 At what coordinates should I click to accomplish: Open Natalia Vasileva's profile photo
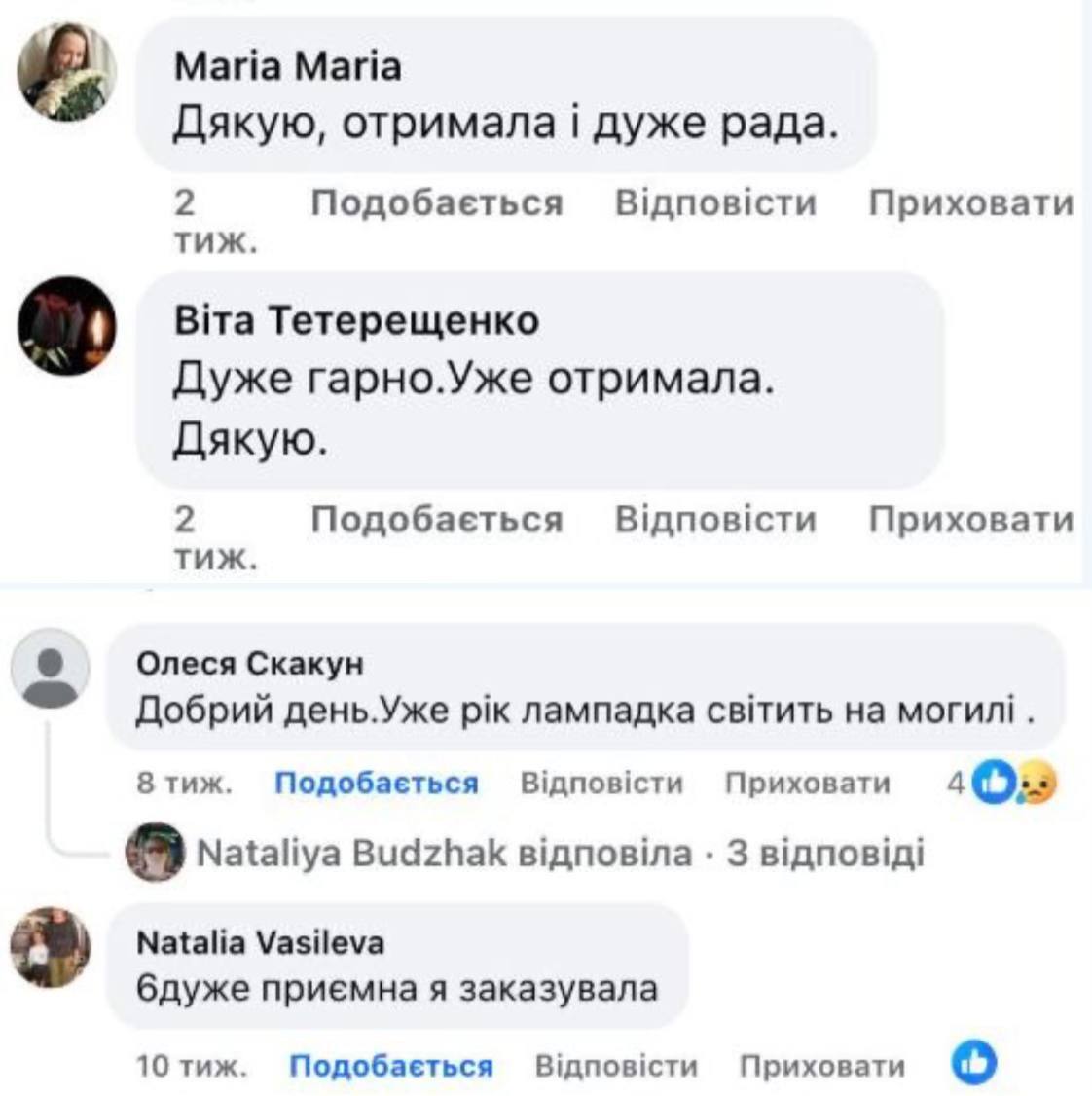coord(50,945)
